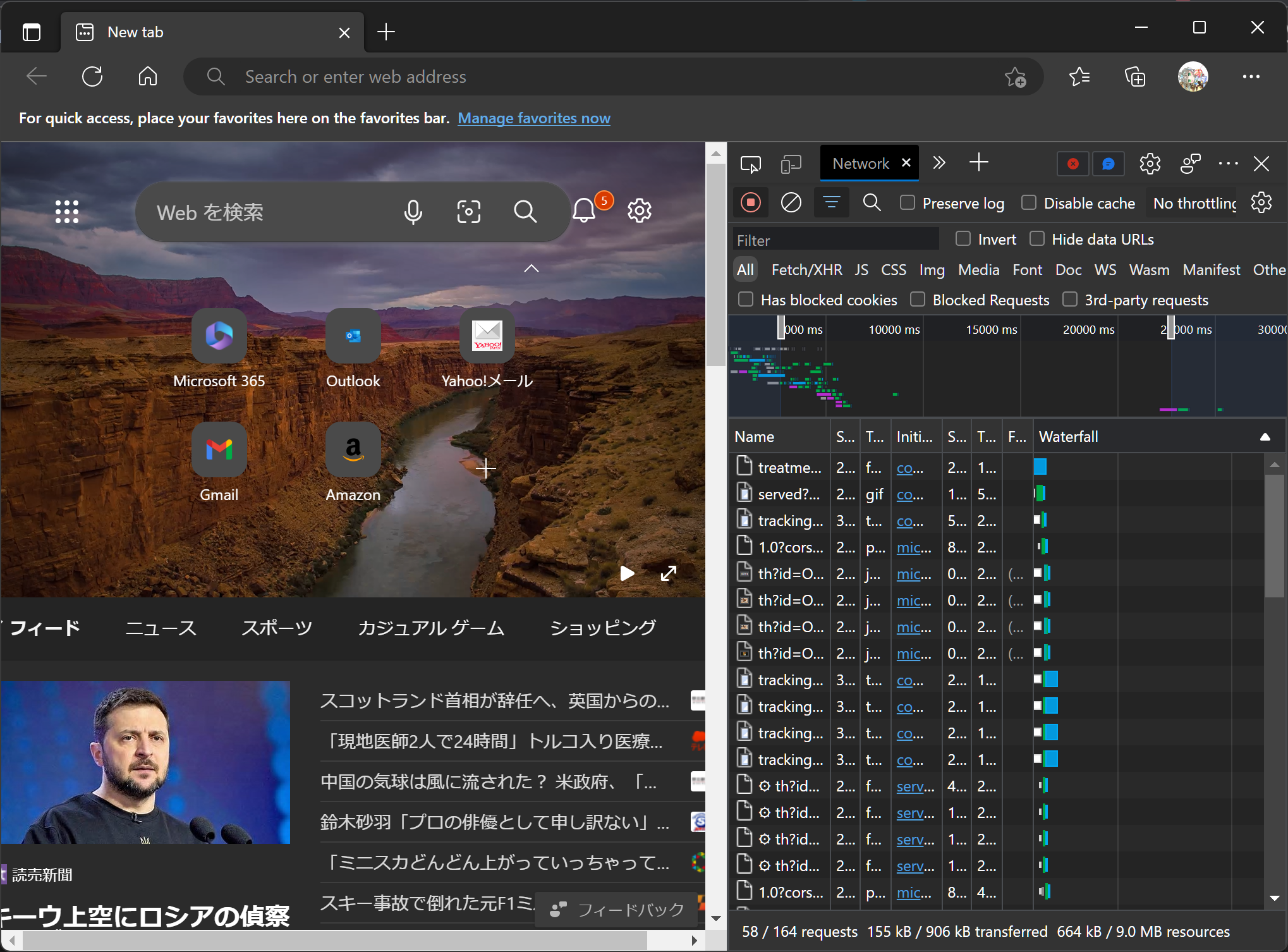Collapse the quick links section
Screen dimensions: 1288x952
click(532, 268)
